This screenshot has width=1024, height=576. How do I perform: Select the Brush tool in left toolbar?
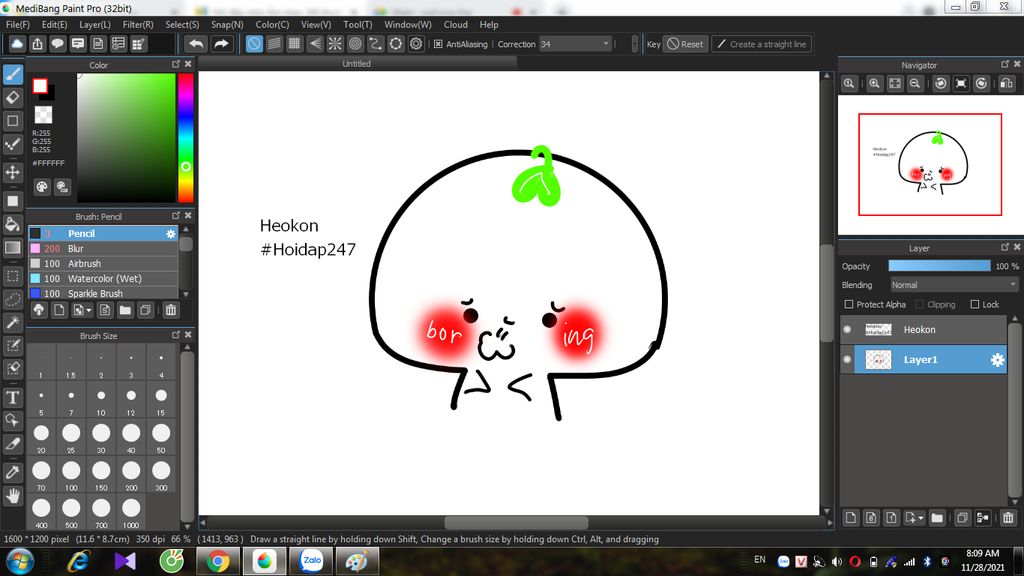click(x=12, y=74)
